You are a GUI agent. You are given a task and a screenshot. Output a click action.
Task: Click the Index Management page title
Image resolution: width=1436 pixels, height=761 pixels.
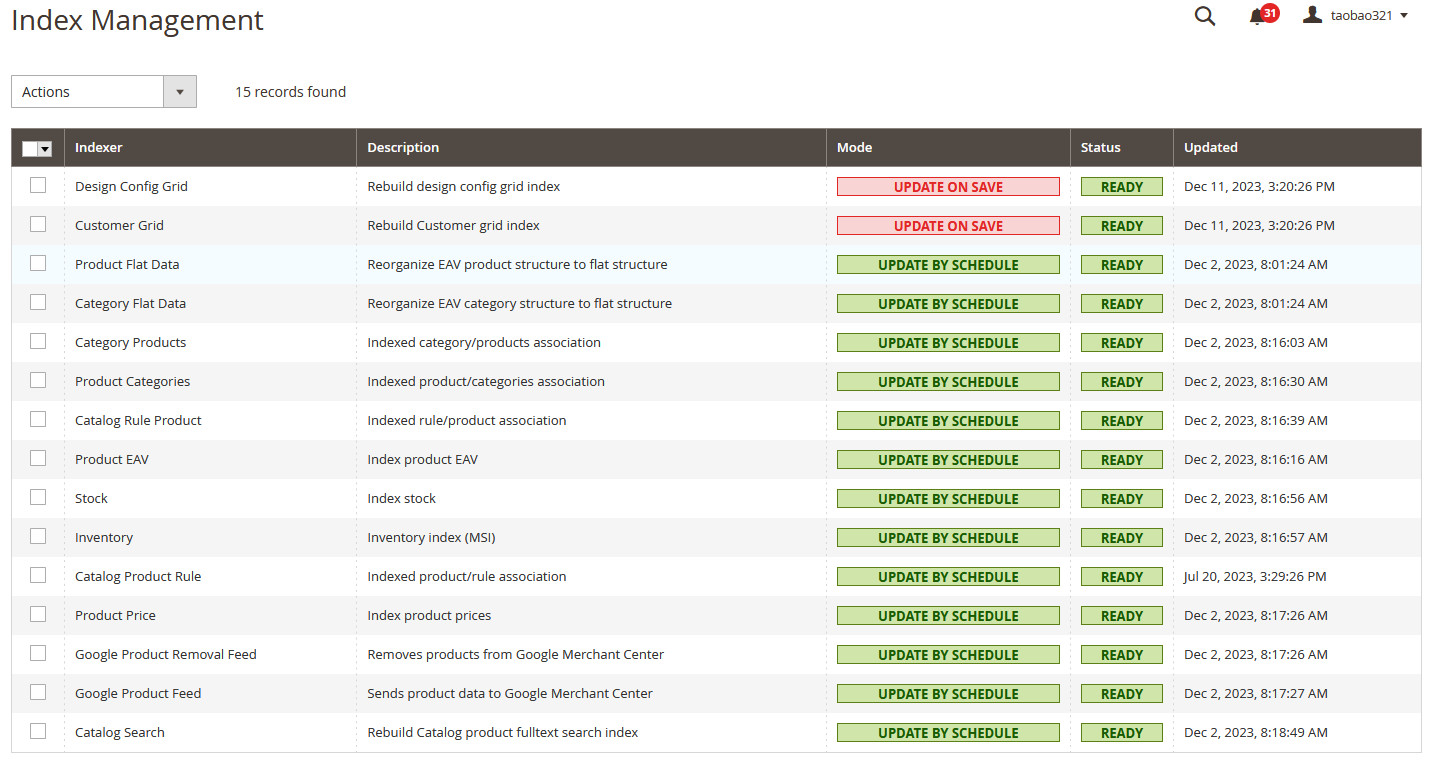click(138, 20)
